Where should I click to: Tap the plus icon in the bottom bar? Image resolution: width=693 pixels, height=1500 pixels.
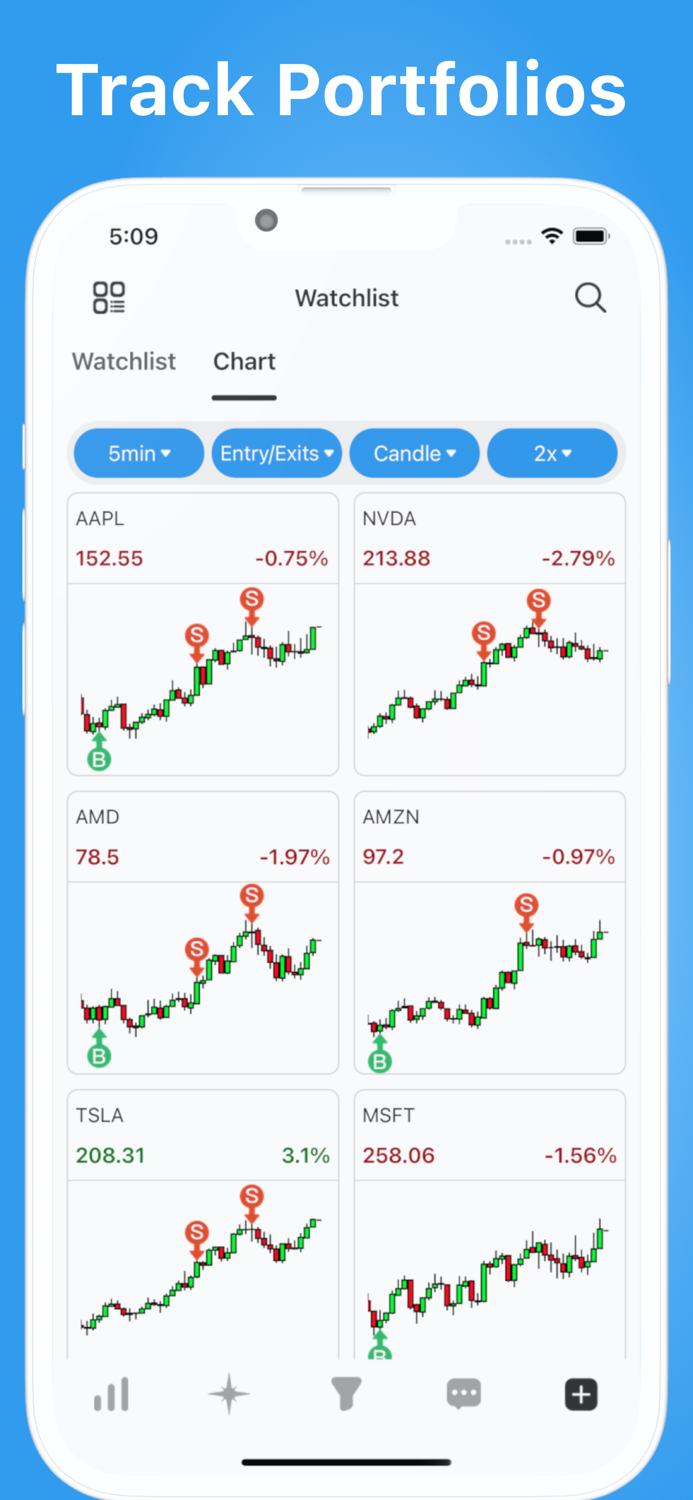(581, 1393)
